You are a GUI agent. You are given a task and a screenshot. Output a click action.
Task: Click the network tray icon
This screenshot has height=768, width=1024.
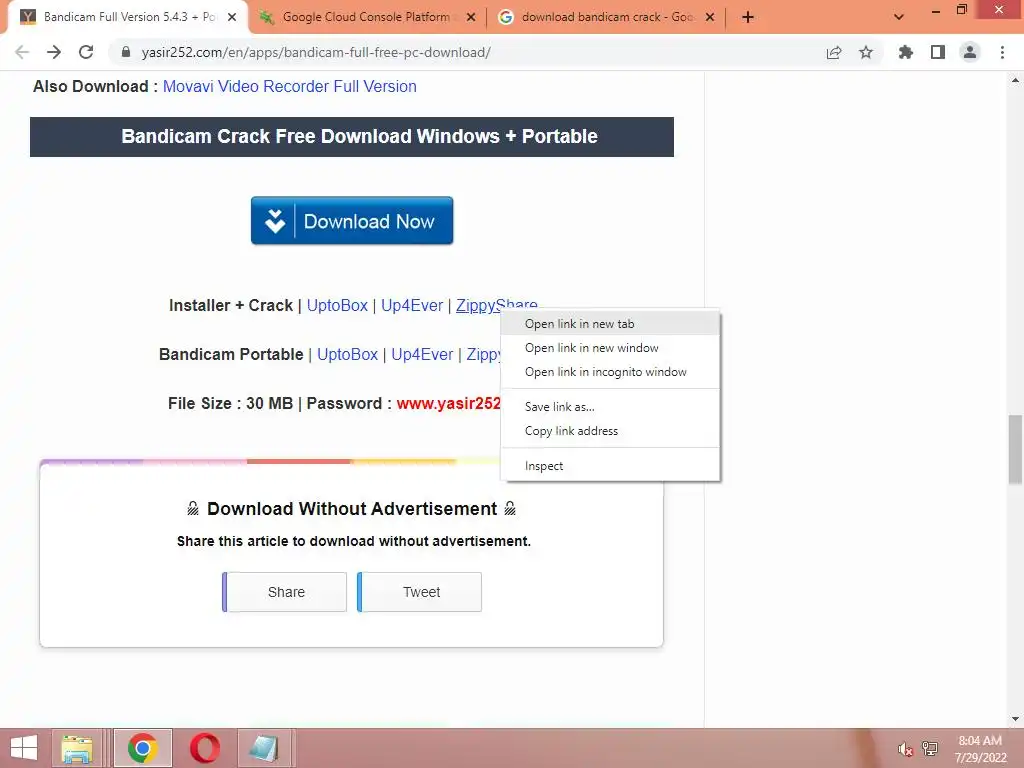[929, 749]
